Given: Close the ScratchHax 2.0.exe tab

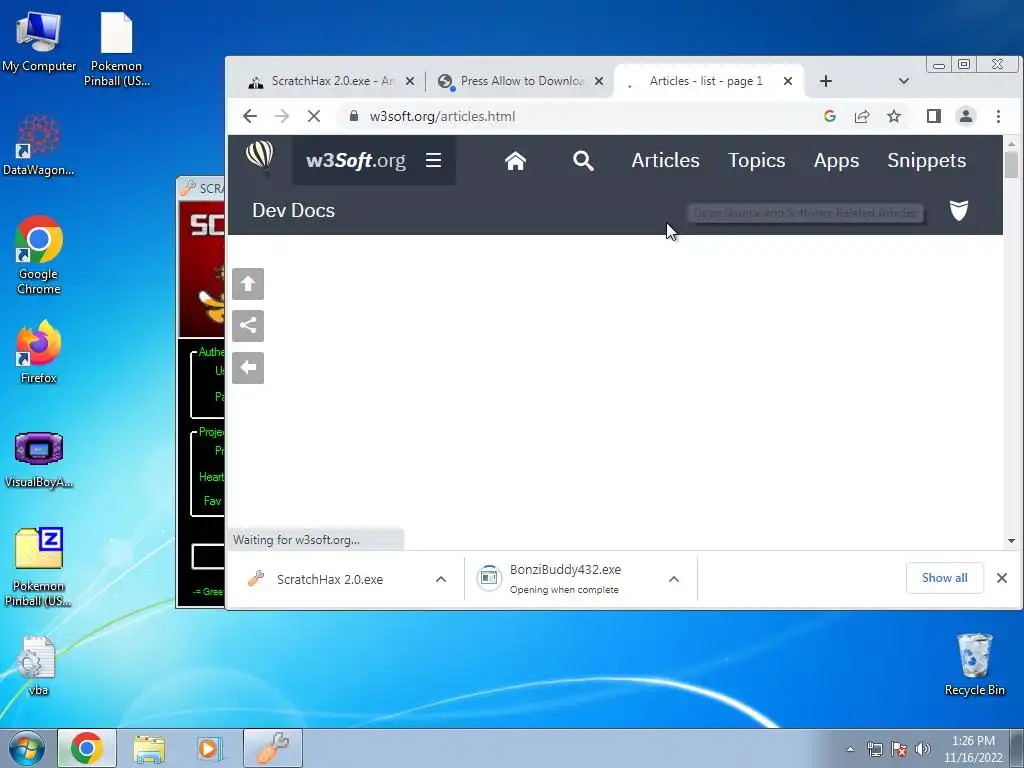Looking at the screenshot, I should [x=410, y=81].
